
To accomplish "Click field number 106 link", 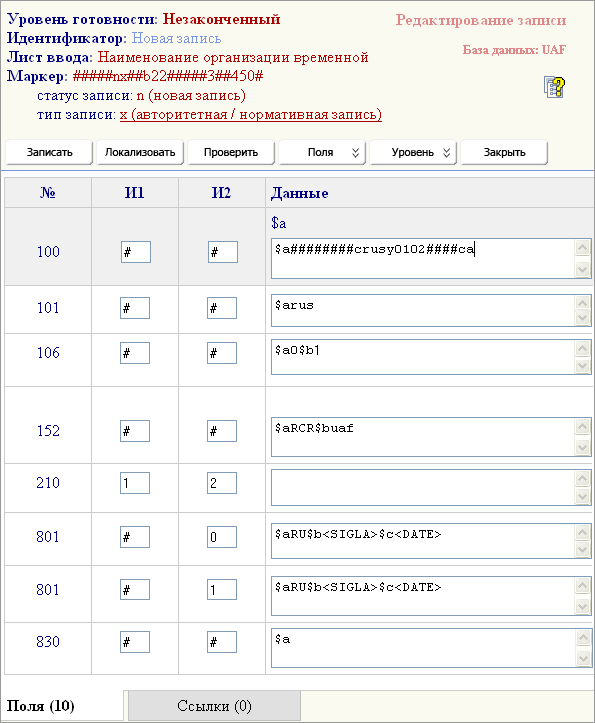I will (48, 353).
